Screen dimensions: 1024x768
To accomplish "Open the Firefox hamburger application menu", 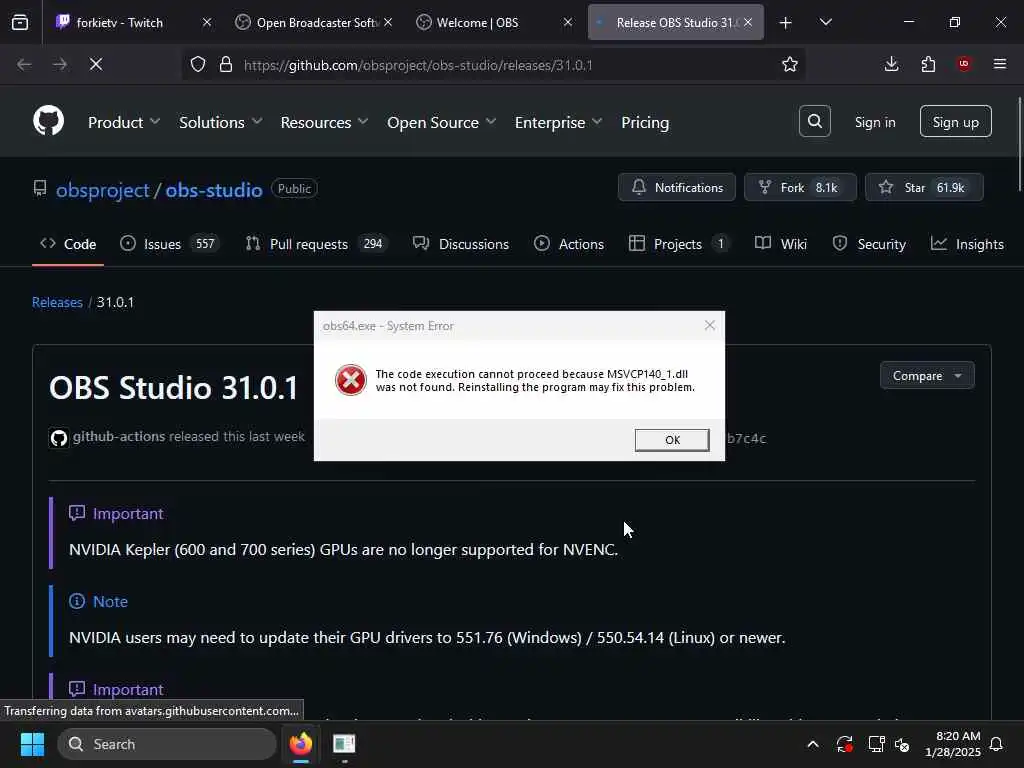I will 999,64.
